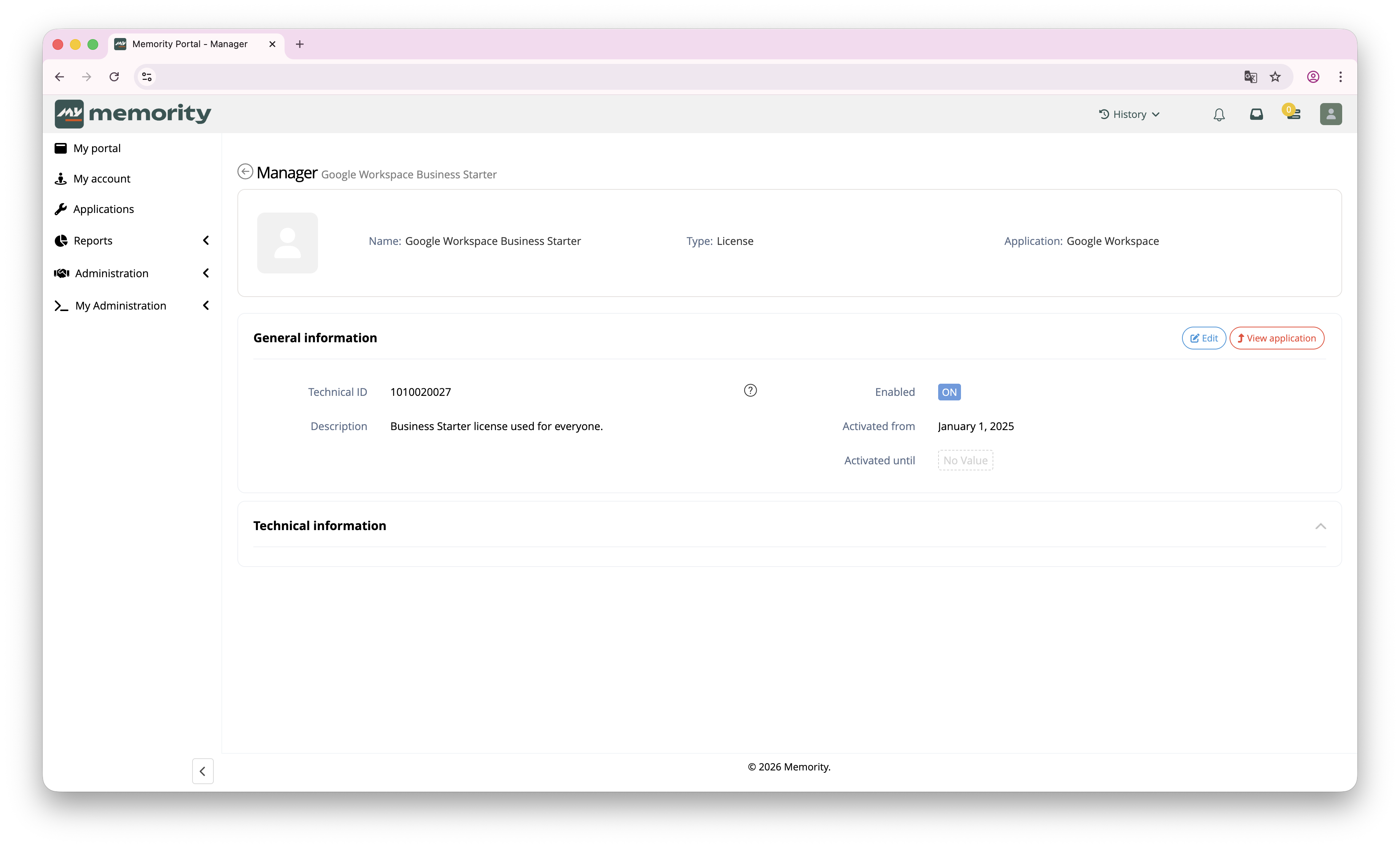Click the Memority logo
This screenshot has width=1400, height=848.
tap(133, 114)
